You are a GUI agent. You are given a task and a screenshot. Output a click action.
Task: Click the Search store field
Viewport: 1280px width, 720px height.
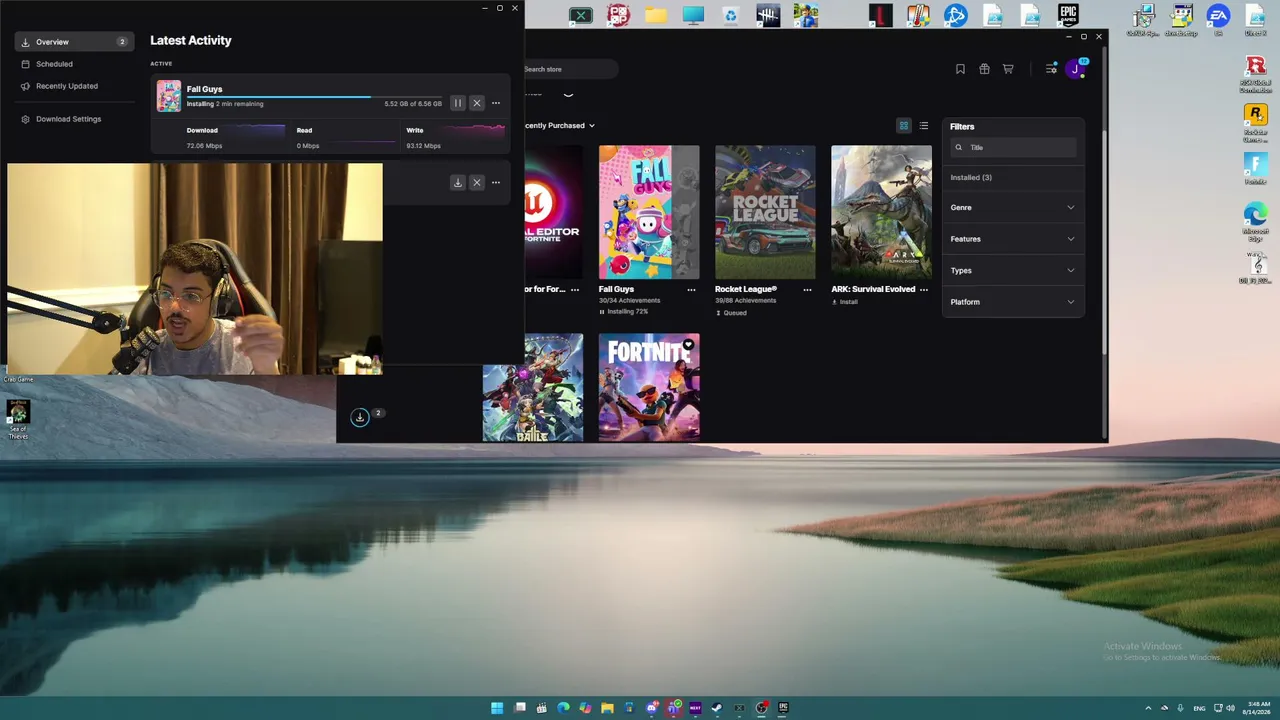click(570, 69)
